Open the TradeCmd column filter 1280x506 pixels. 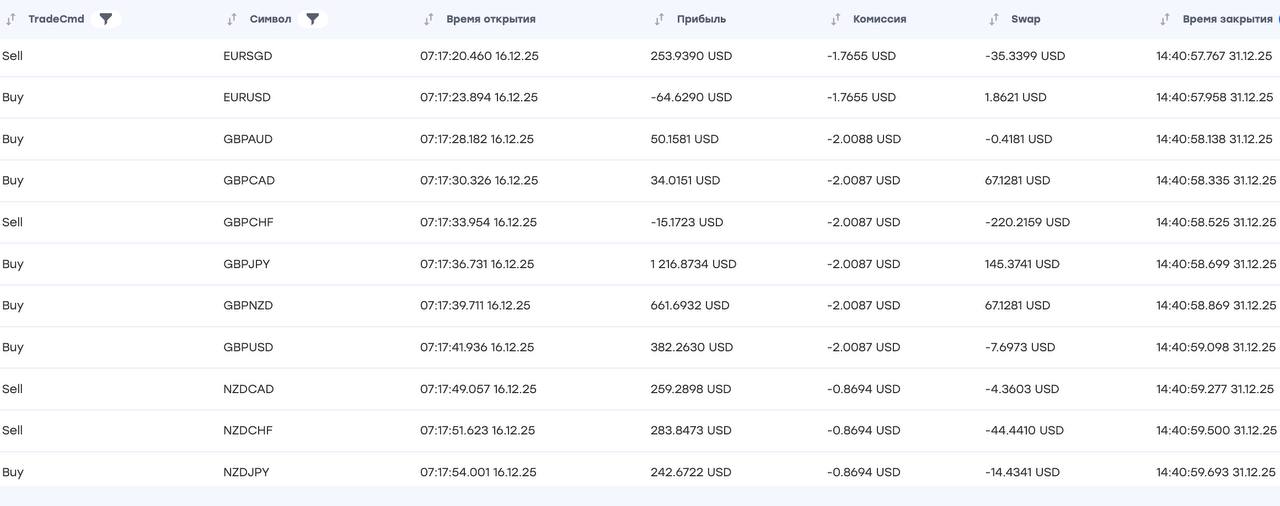click(x=106, y=19)
